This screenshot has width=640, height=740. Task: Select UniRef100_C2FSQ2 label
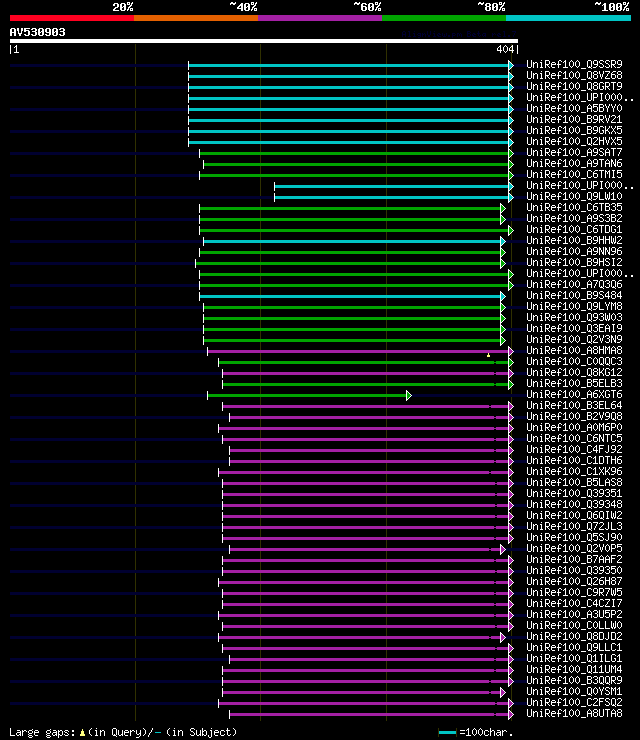(574, 703)
